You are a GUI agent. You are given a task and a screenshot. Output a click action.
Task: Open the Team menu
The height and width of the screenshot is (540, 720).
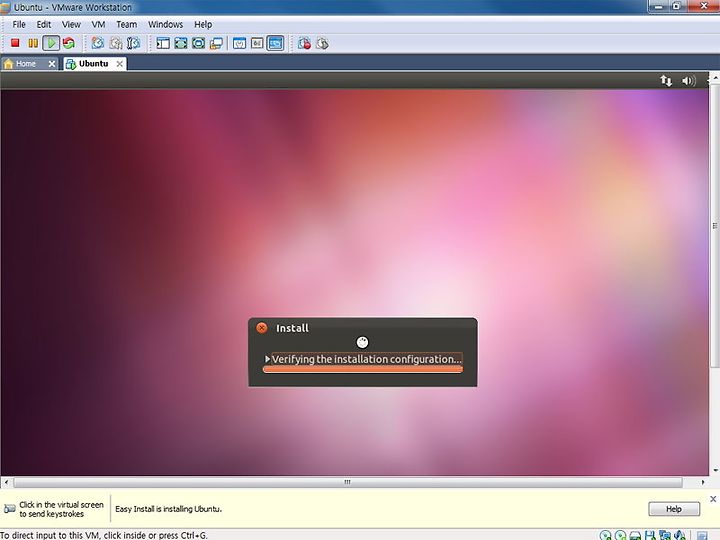click(x=126, y=24)
